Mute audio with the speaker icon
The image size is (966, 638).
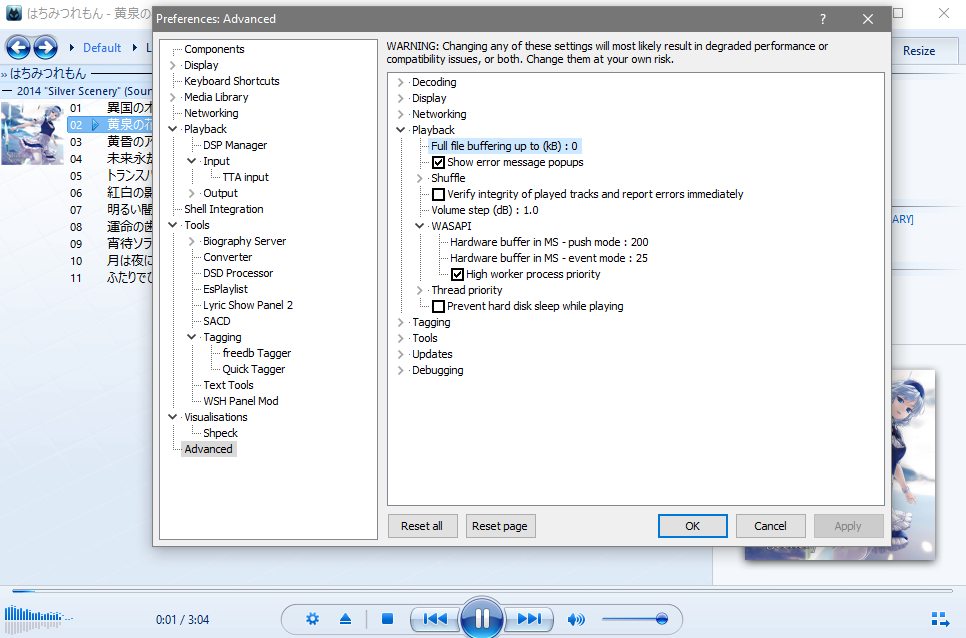click(576, 619)
